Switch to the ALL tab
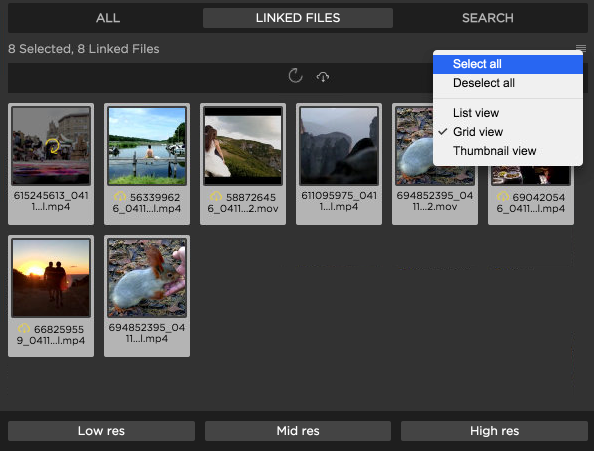Image resolution: width=594 pixels, height=451 pixels. (108, 18)
